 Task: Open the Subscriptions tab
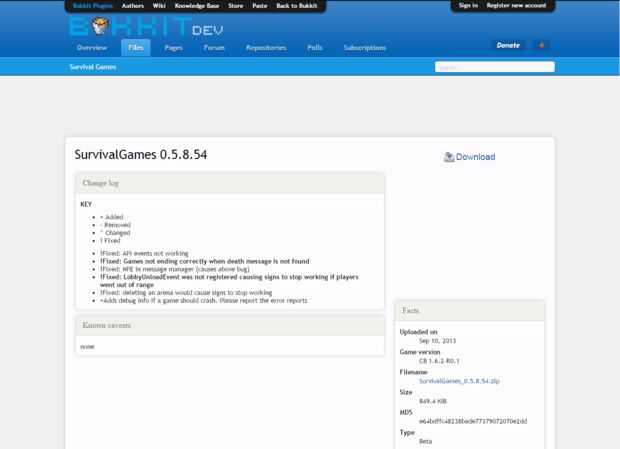coord(365,47)
